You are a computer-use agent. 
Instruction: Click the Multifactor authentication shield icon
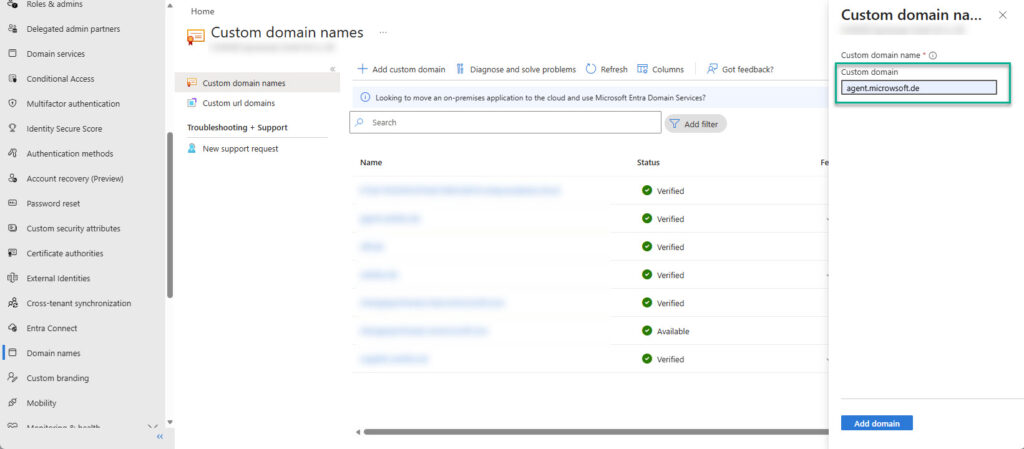[12, 104]
